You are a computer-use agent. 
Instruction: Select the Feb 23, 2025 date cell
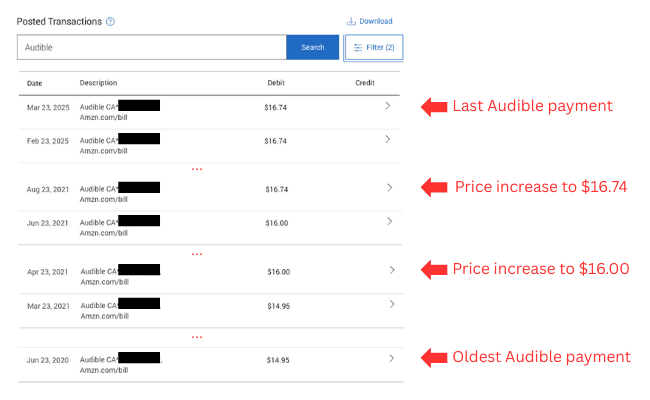[48, 141]
